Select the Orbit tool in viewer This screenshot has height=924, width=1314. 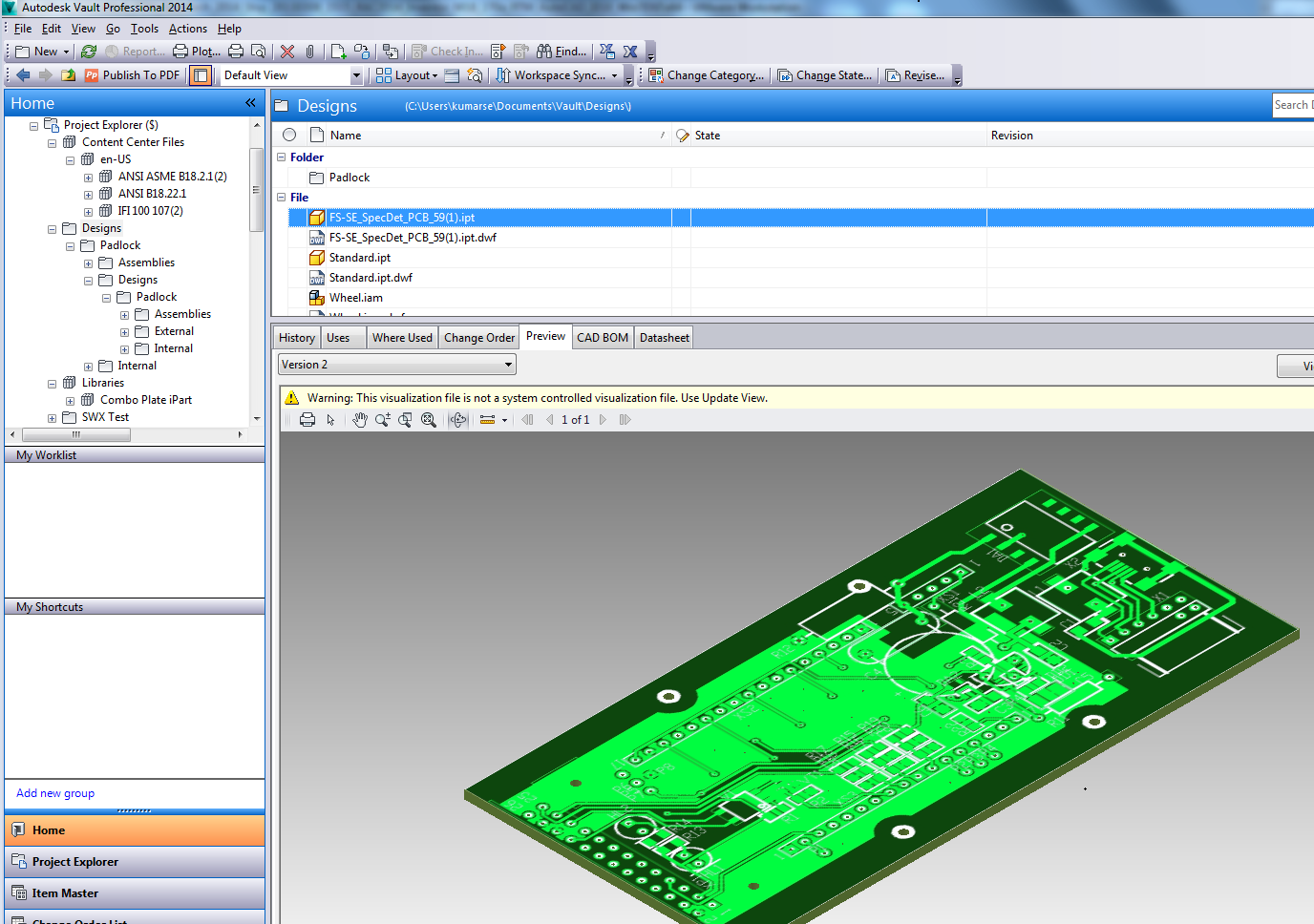click(x=458, y=419)
